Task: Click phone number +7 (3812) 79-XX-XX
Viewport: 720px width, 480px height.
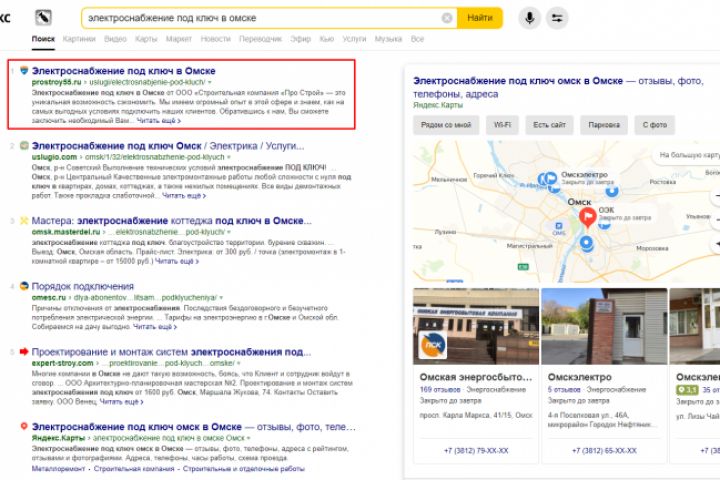Action: [476, 451]
